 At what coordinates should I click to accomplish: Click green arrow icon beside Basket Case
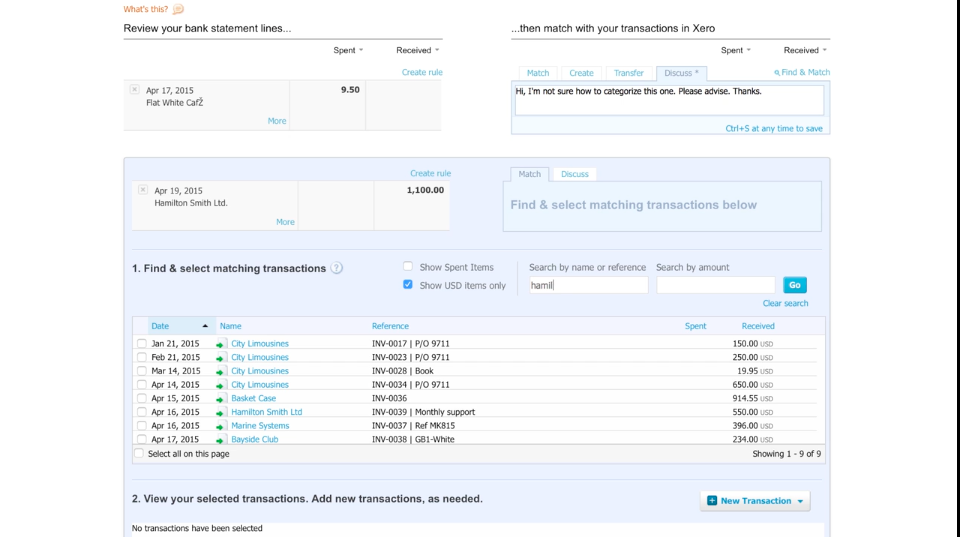pos(220,399)
